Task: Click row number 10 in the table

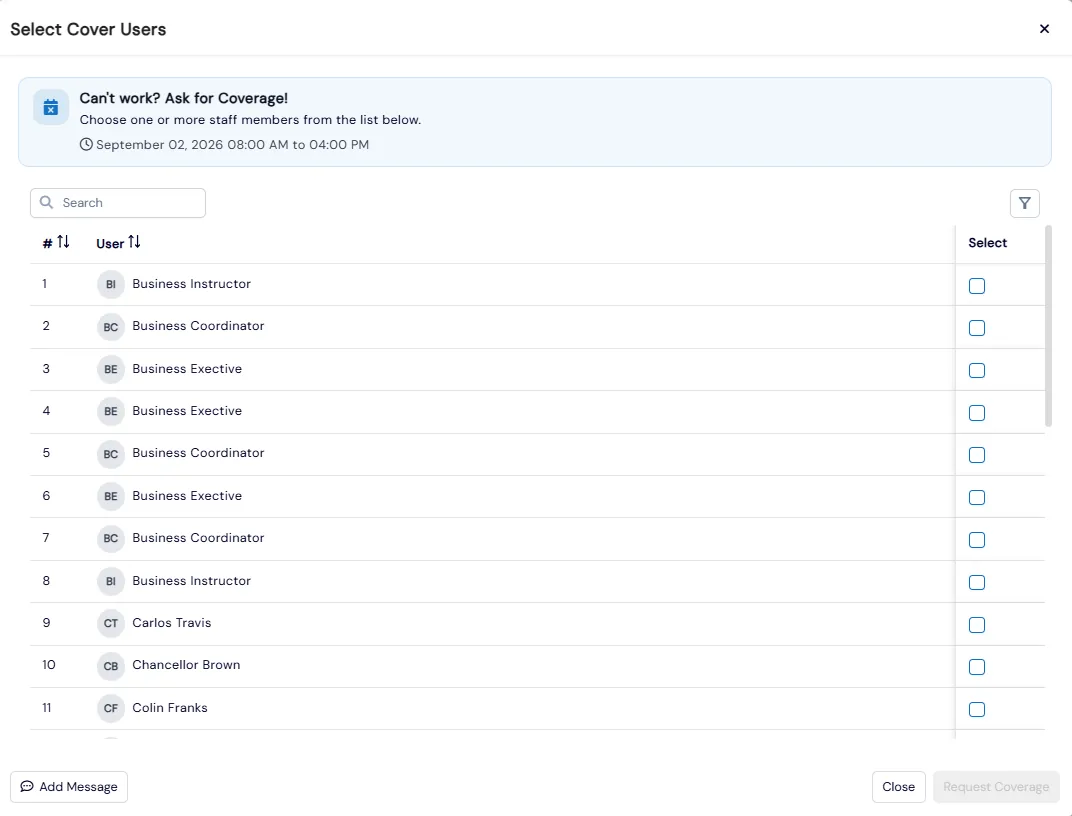Action: pos(49,665)
